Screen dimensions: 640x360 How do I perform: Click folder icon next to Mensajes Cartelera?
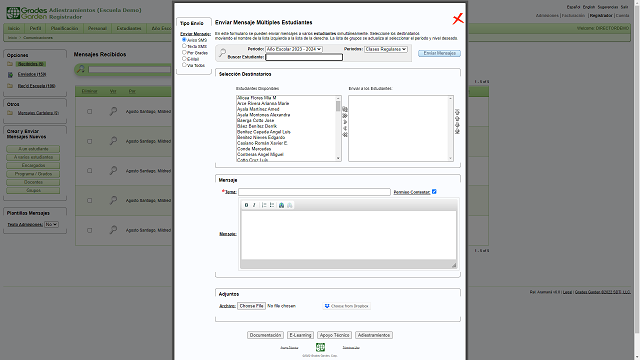(x=10, y=113)
